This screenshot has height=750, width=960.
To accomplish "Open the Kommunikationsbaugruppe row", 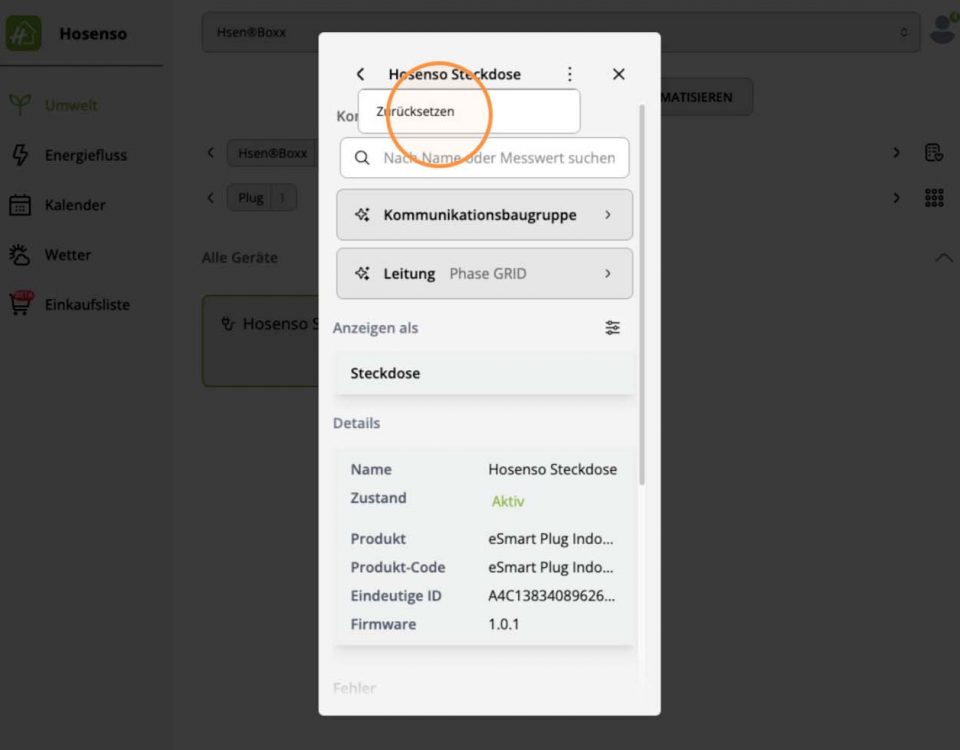I will (484, 215).
